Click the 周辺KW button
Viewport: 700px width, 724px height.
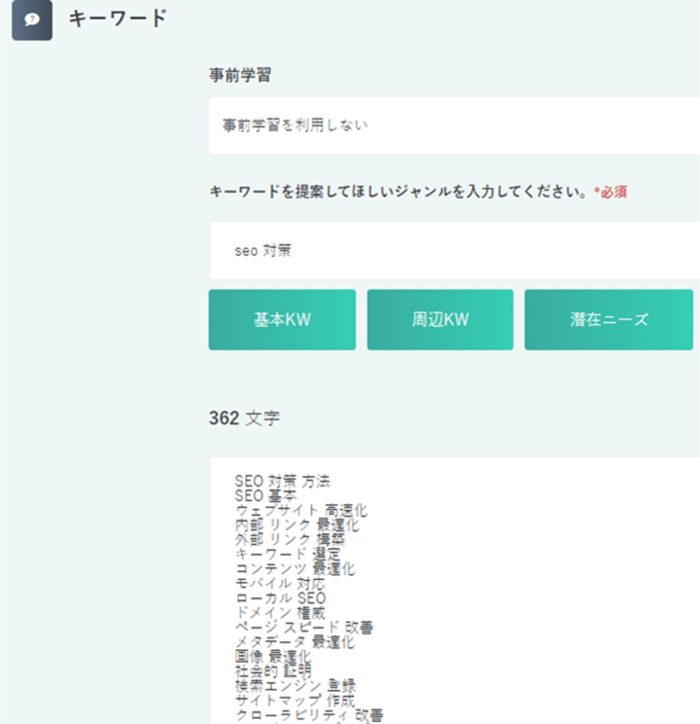[440, 320]
